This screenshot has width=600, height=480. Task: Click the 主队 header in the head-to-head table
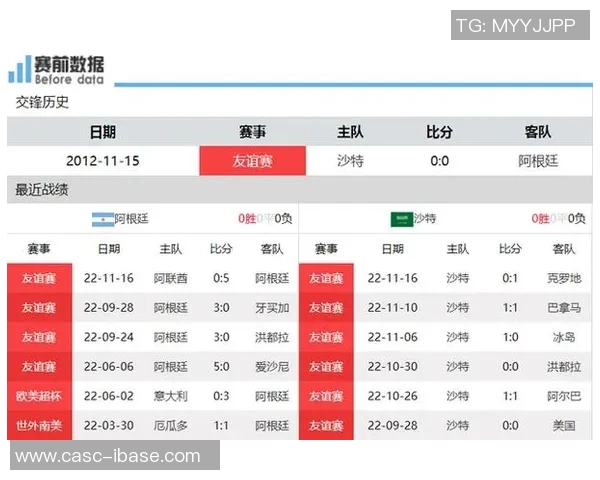pos(350,132)
